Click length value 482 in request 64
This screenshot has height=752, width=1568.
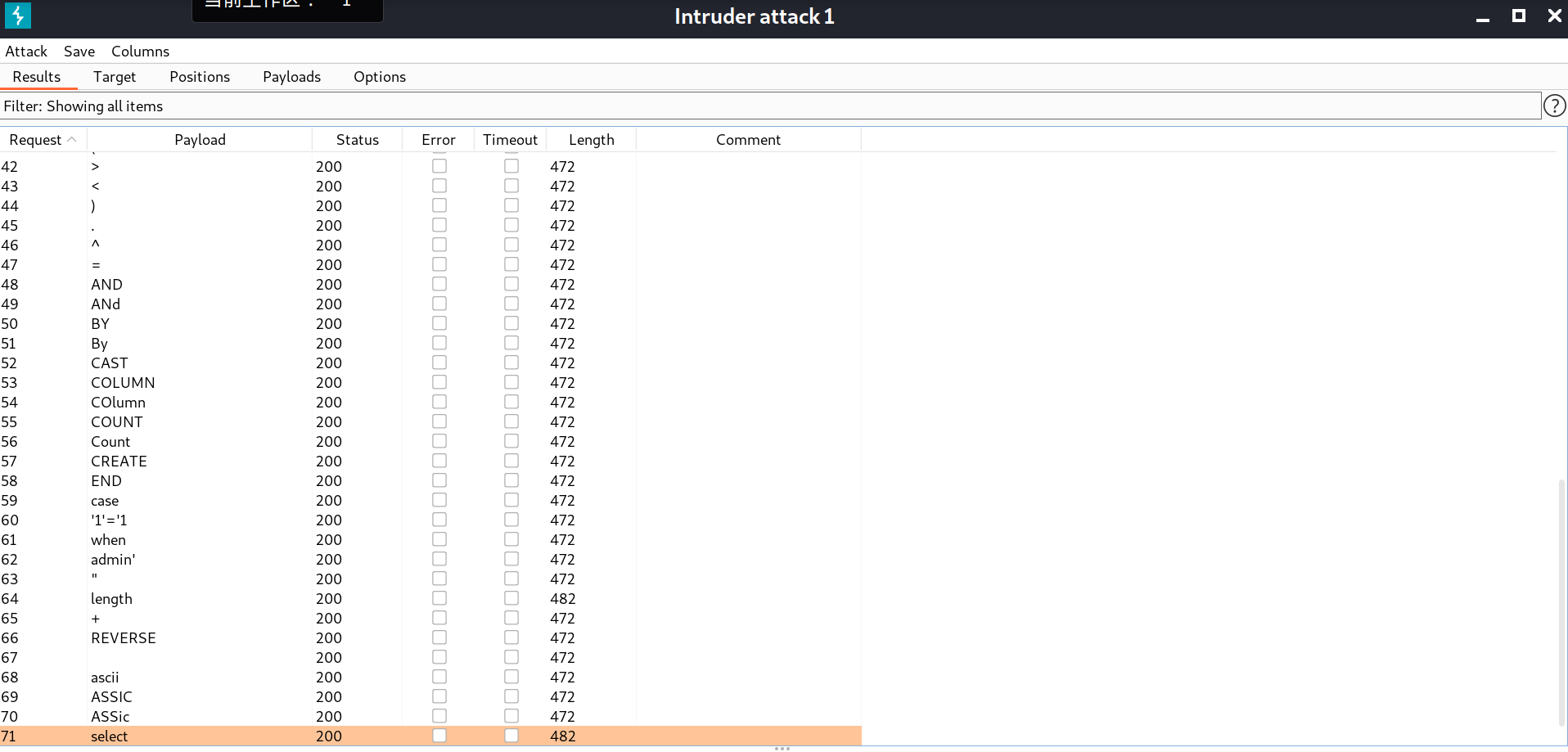pos(562,598)
